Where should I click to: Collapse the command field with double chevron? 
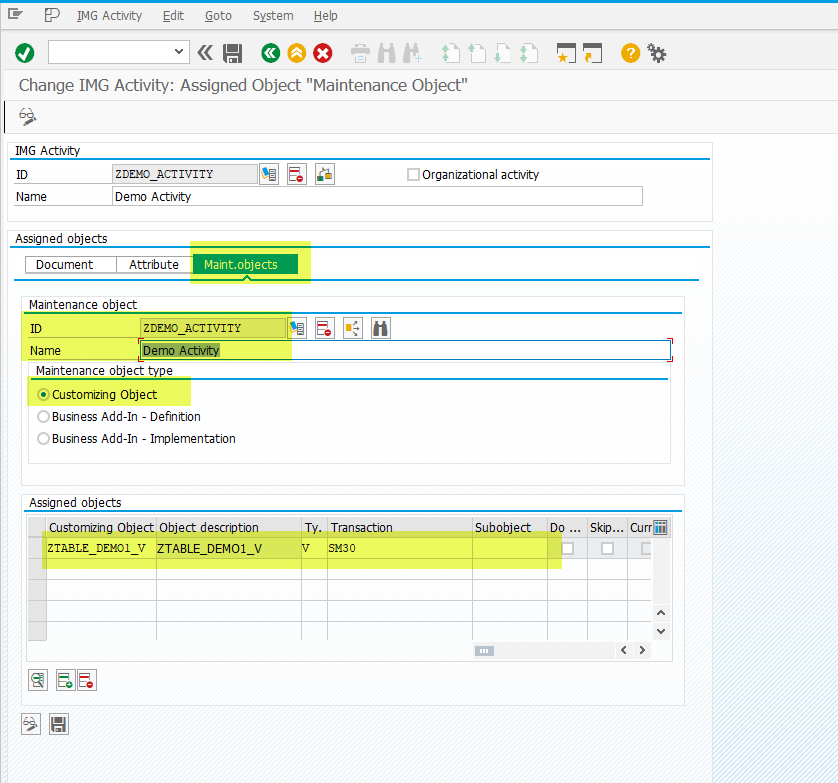click(x=205, y=52)
